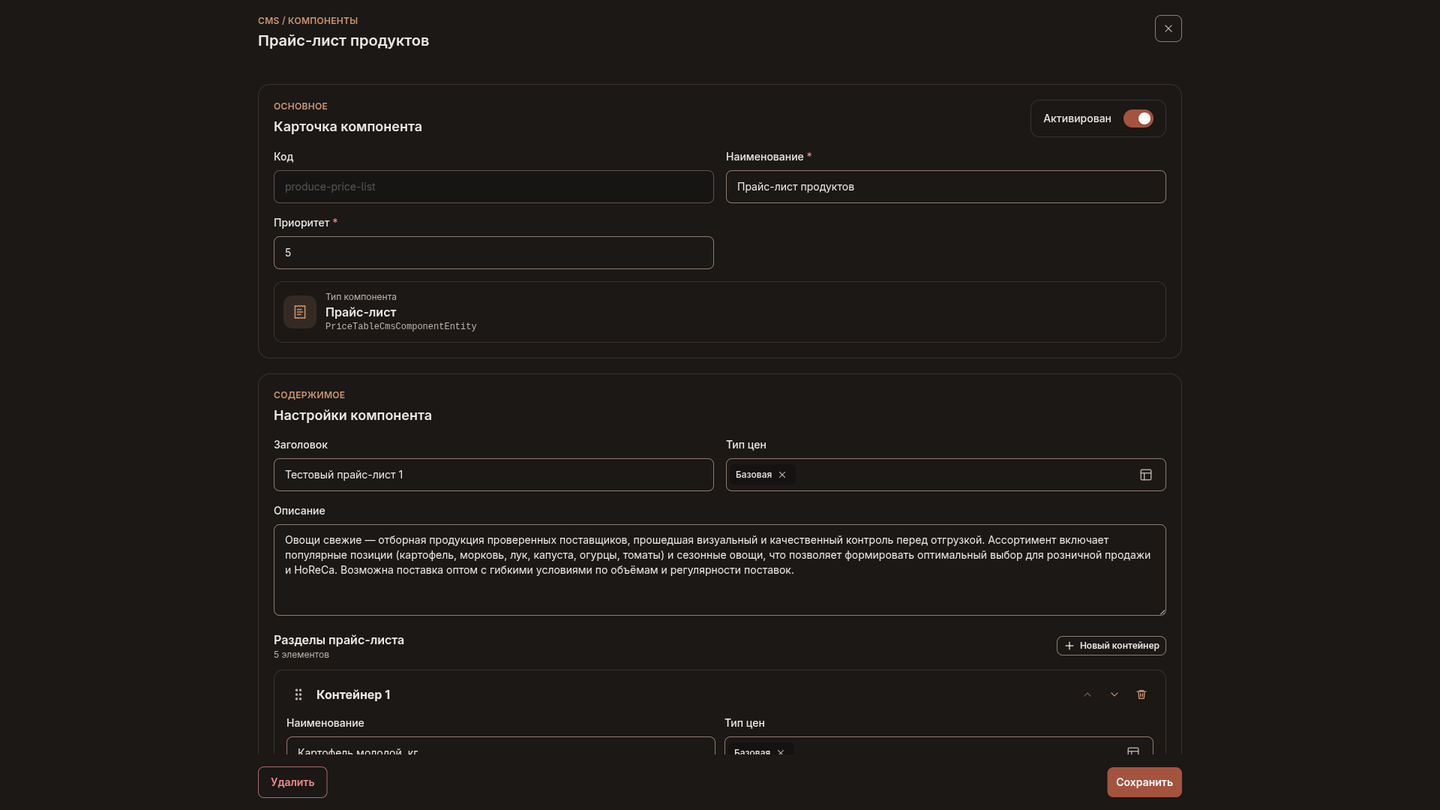Click the Контейнер 1 title

coord(353,695)
